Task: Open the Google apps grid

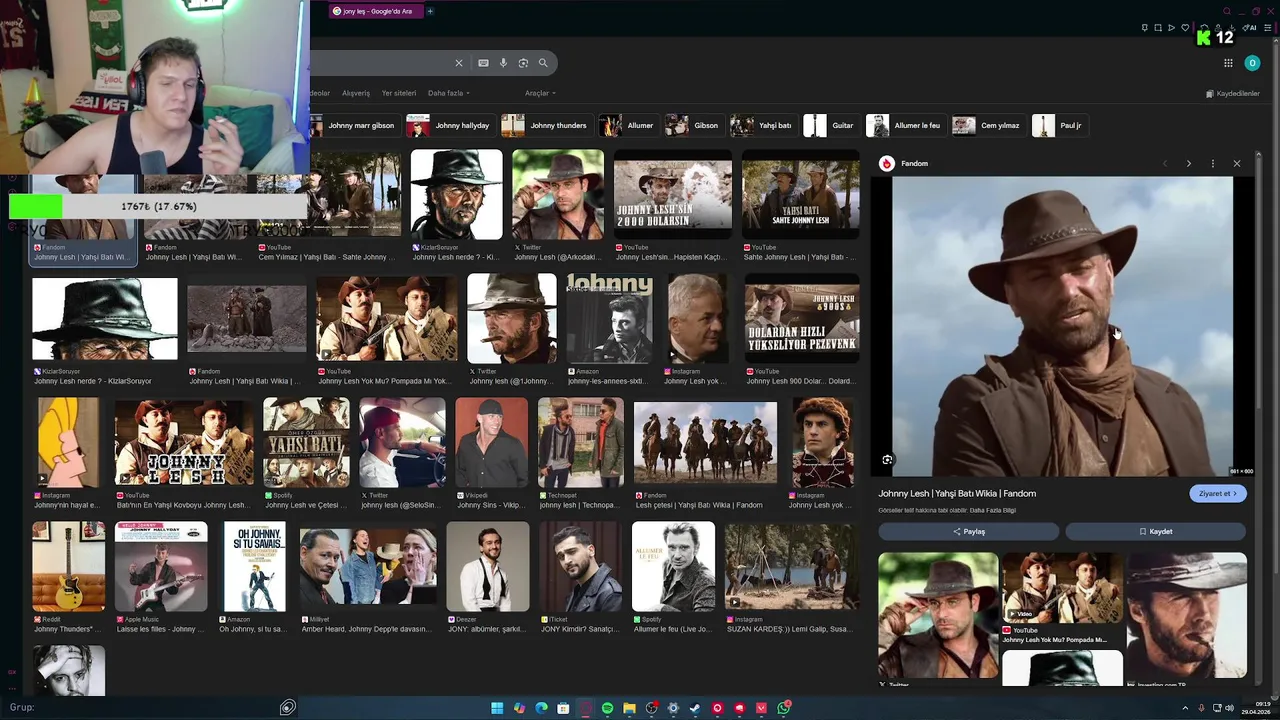Action: [1228, 63]
